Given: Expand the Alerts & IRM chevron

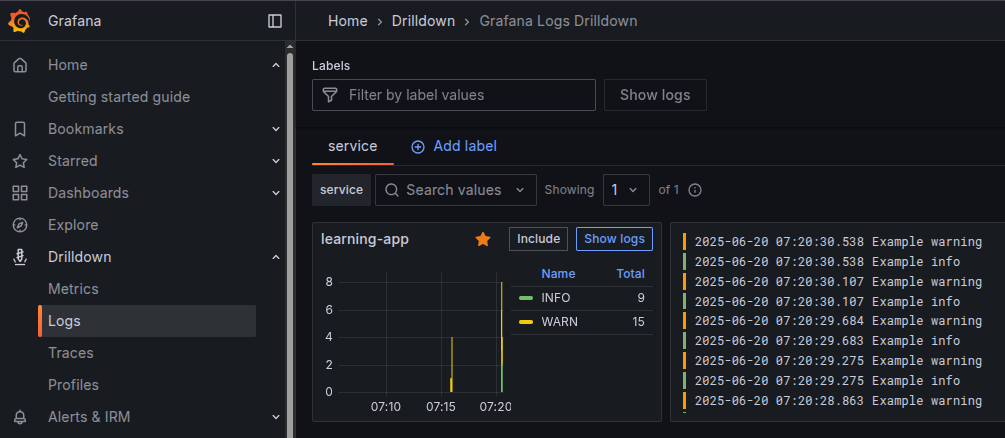Looking at the screenshot, I should [x=276, y=417].
